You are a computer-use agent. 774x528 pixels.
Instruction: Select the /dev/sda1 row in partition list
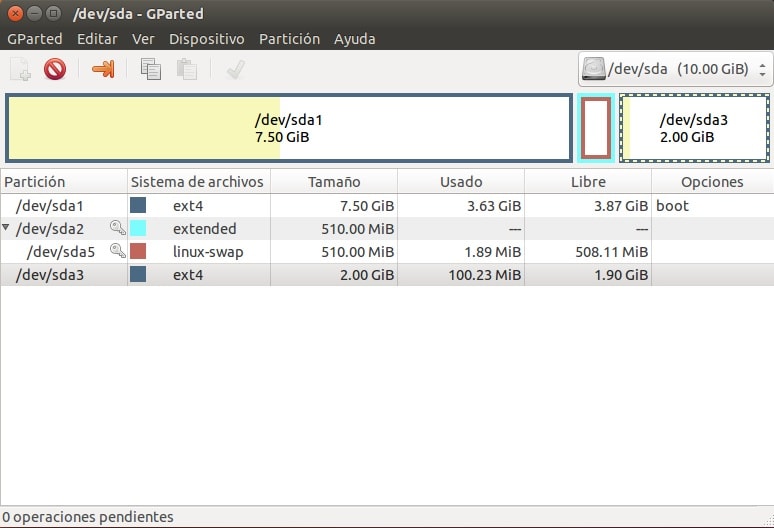387,205
